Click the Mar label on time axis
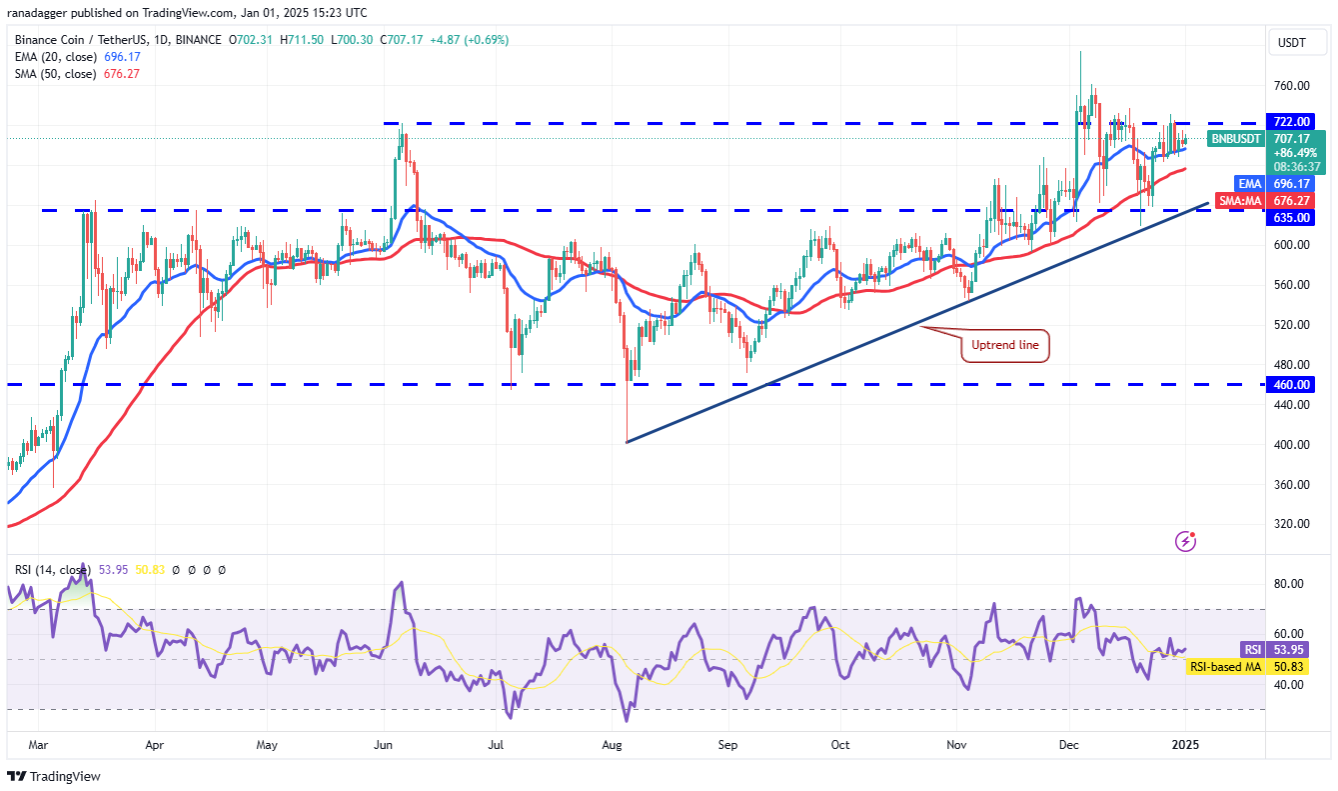1338x791 pixels. [38, 745]
